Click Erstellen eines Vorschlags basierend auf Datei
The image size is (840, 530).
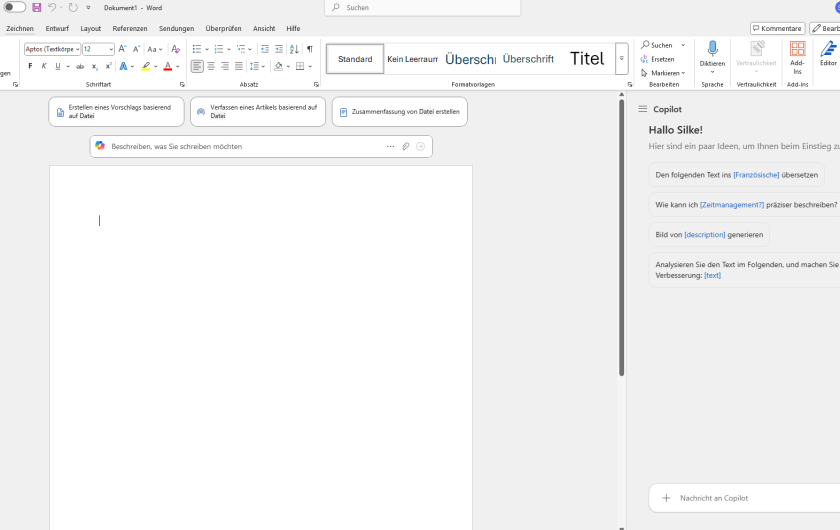coord(116,111)
